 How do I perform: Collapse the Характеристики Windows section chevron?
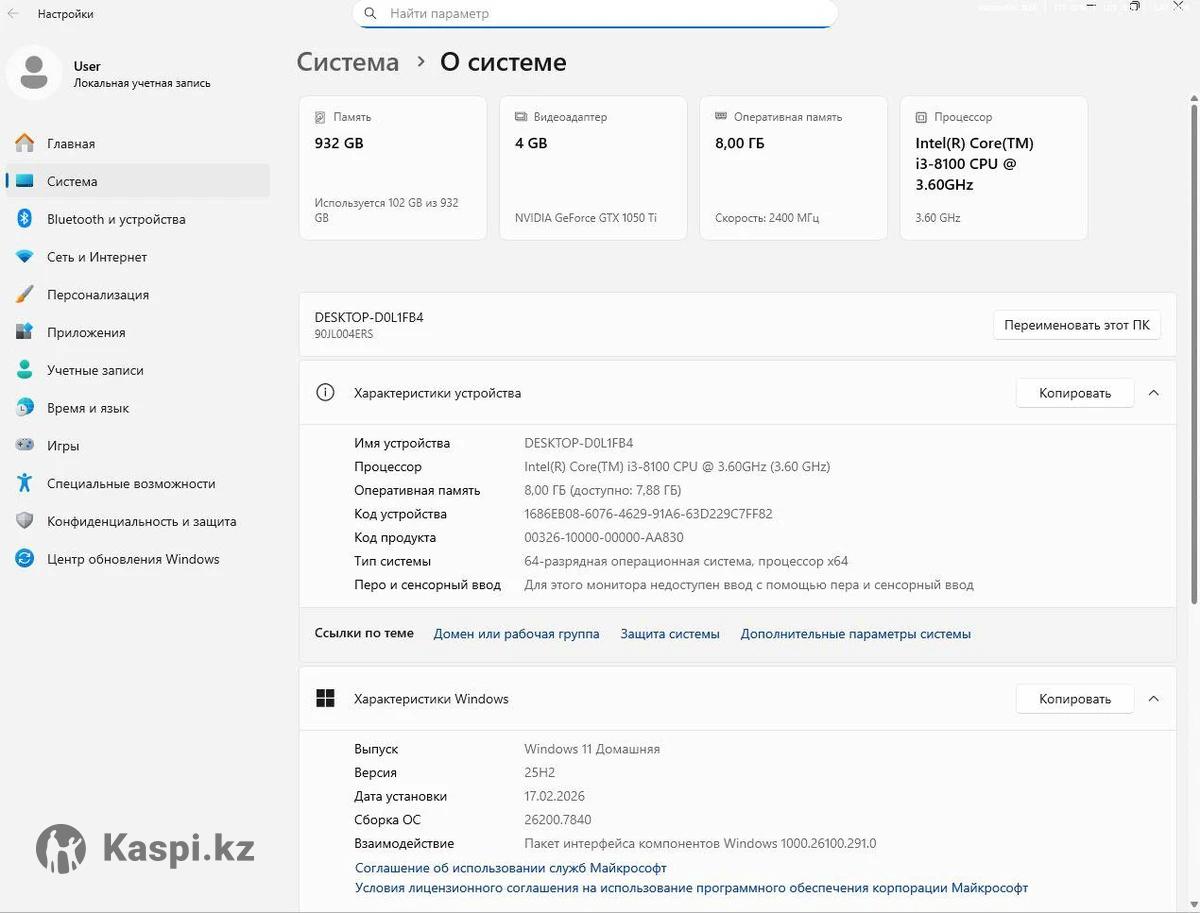(1153, 699)
